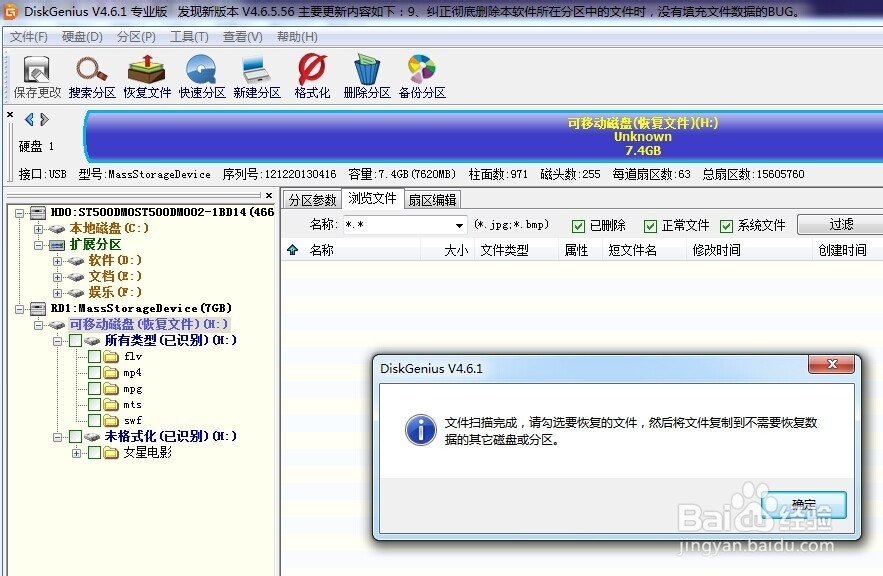Image resolution: width=883 pixels, height=576 pixels.
Task: Click the HD0 hard disk icon
Action: pyautogui.click(x=38, y=212)
